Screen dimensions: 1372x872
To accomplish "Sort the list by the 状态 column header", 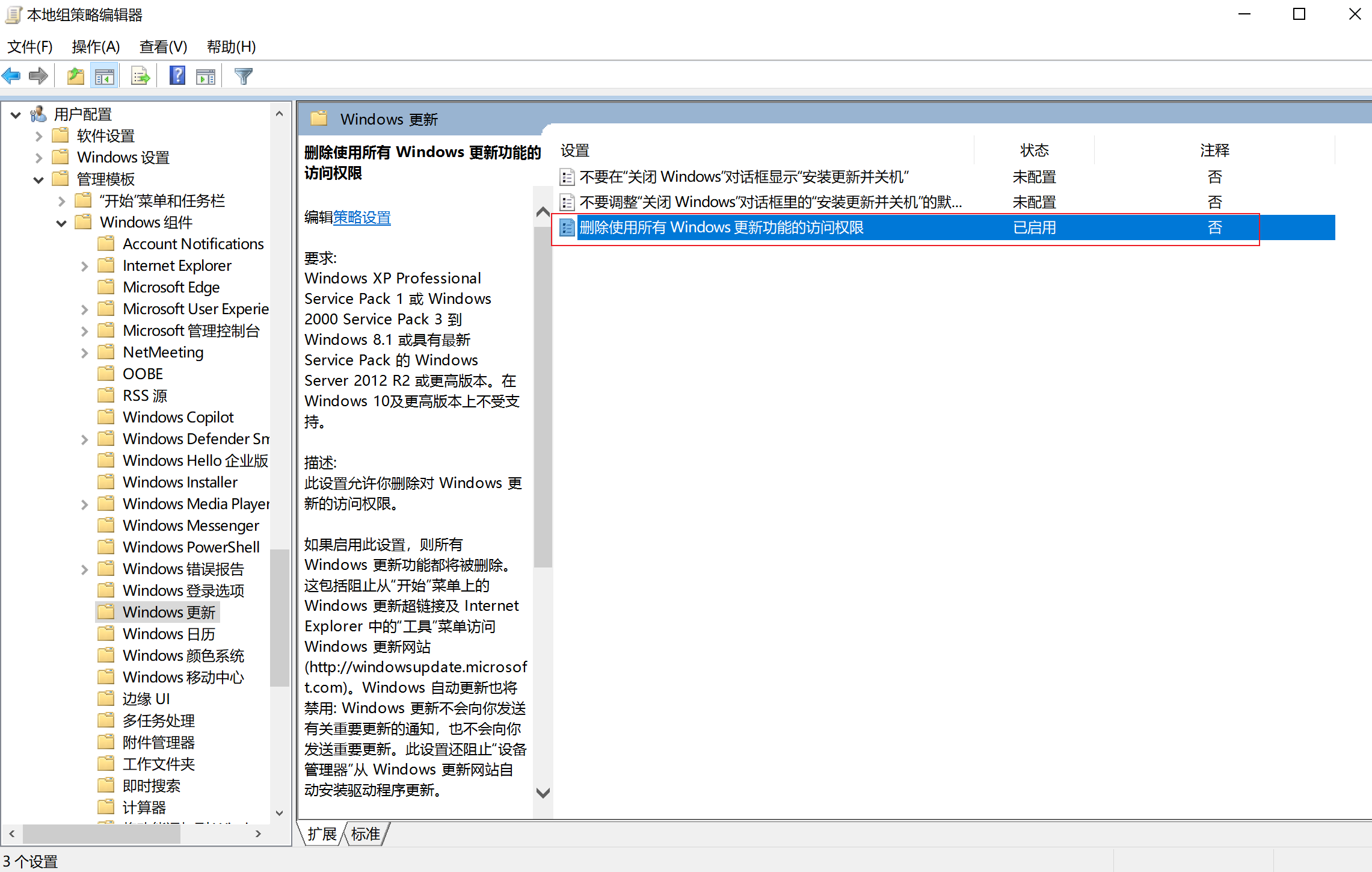I will click(x=1034, y=150).
